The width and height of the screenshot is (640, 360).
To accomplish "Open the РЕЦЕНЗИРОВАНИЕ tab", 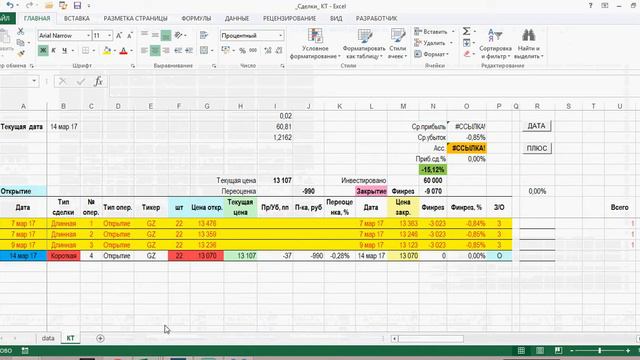I will point(289,18).
